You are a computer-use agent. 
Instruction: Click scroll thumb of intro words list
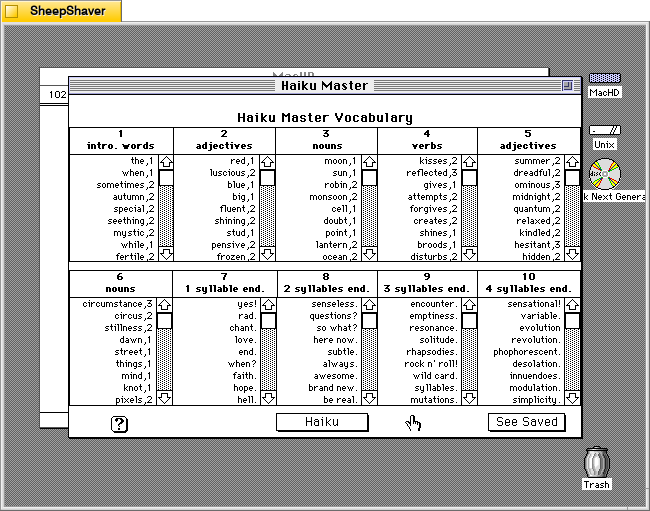(166, 177)
